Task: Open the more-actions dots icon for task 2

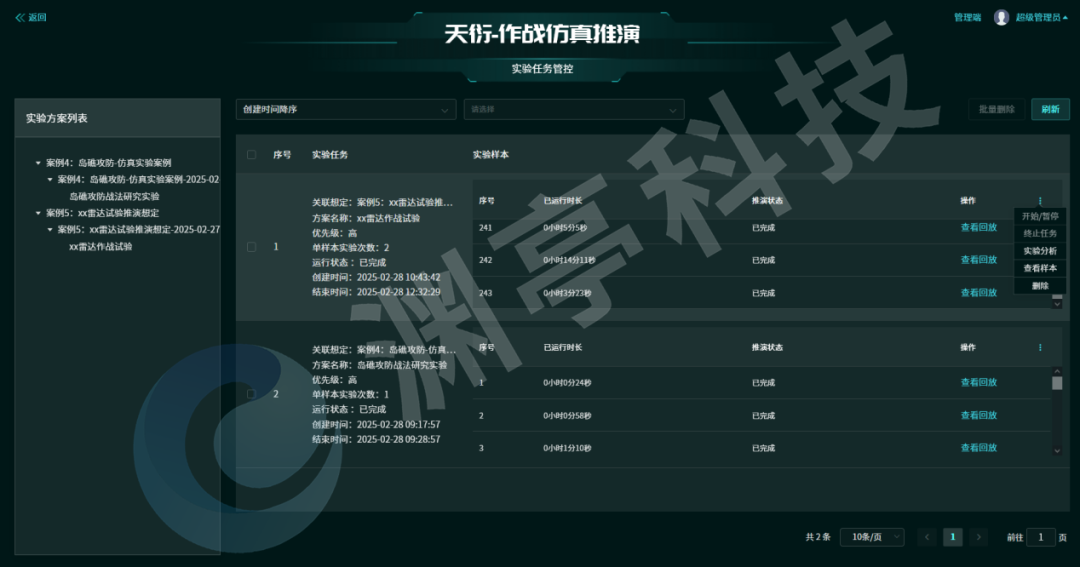Action: [1040, 347]
